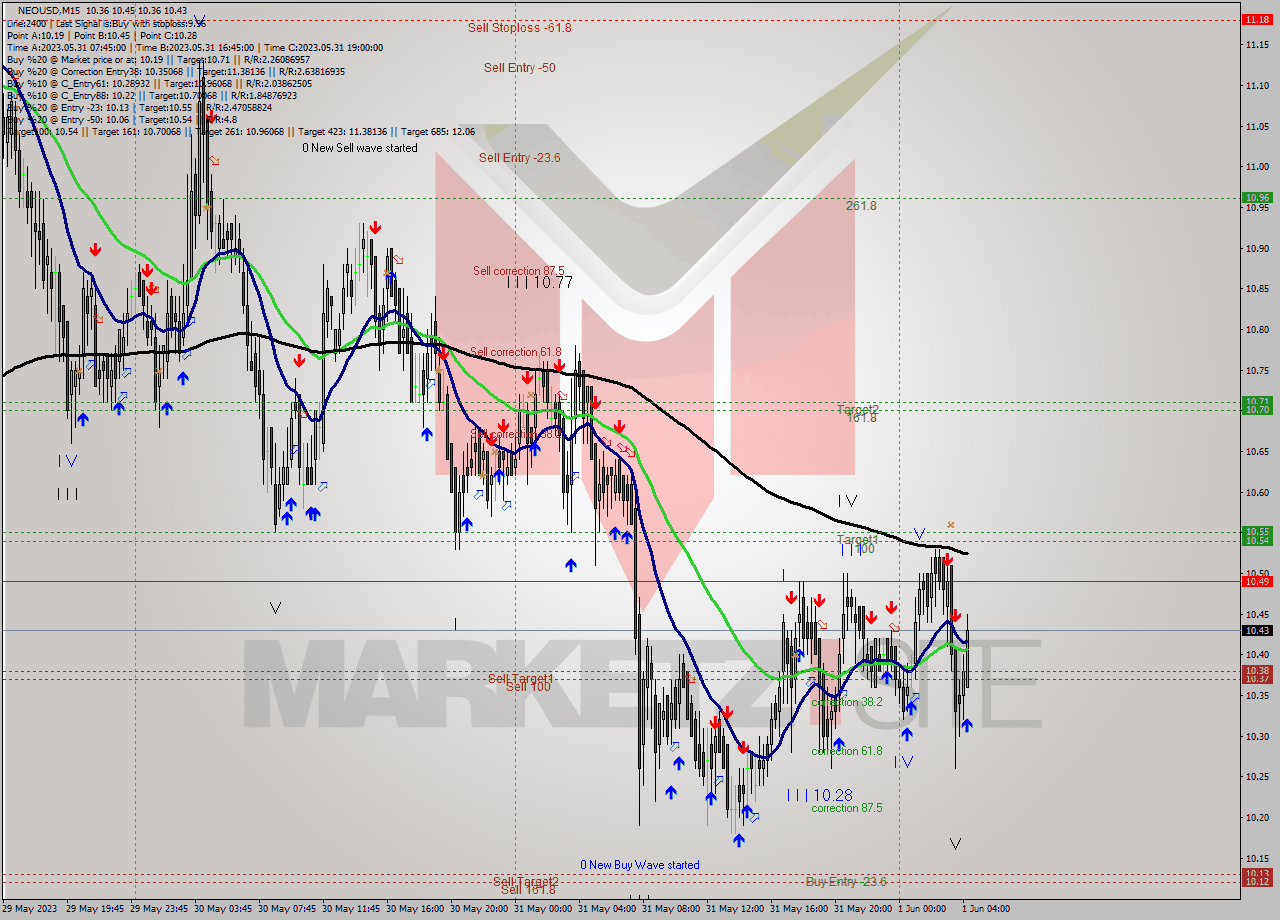Select the '261.8' Fibonacci level label
This screenshot has height=920, width=1280.
point(861,206)
